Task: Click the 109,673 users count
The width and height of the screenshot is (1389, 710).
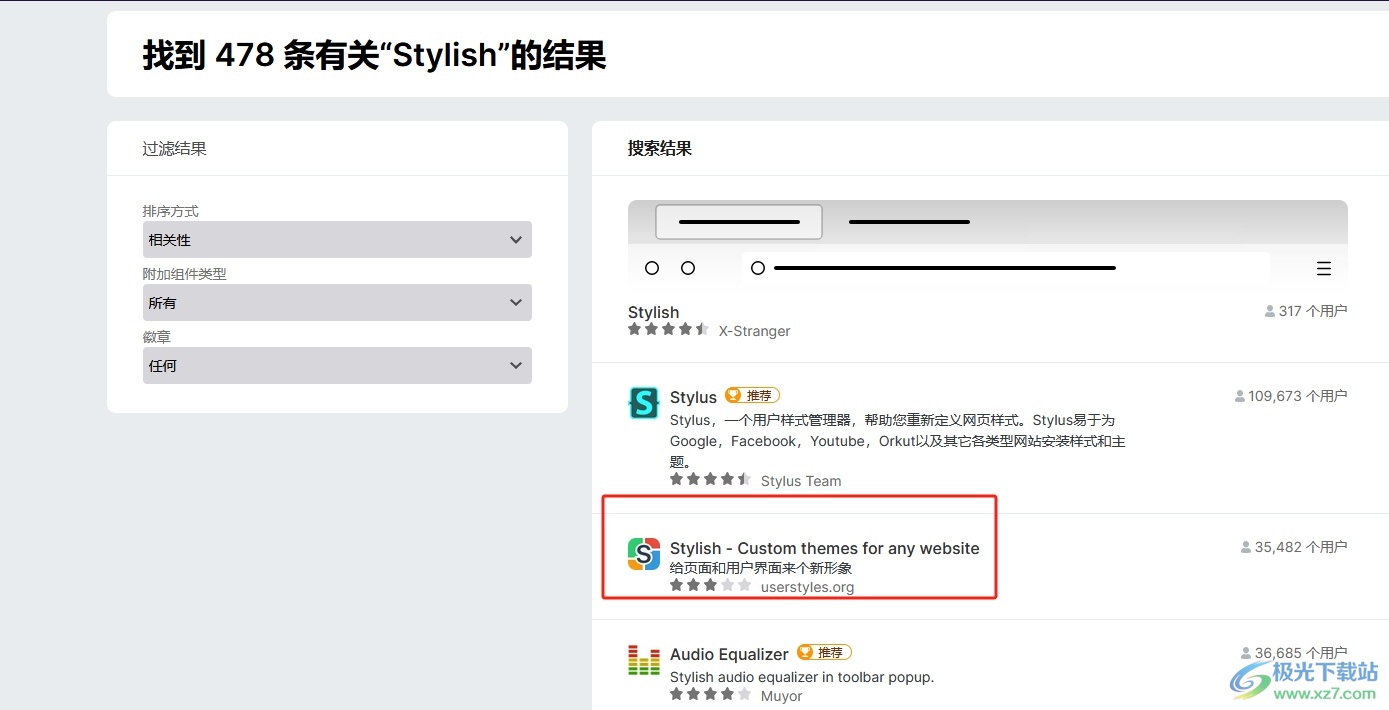Action: [1291, 396]
